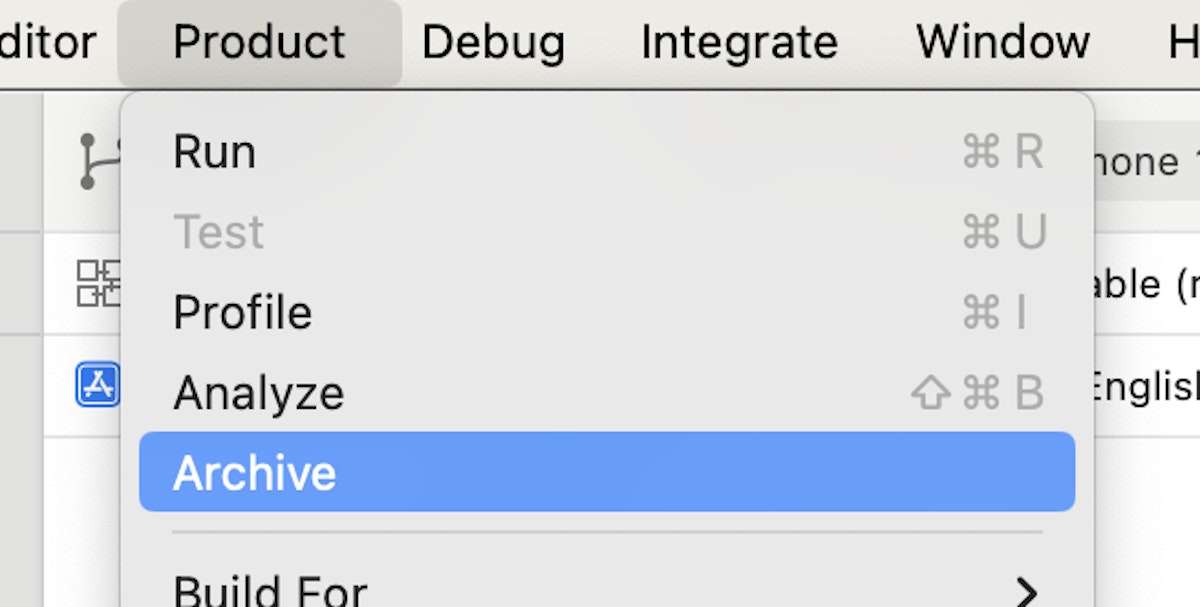
Task: Choose Analyze from the menu
Action: [258, 392]
